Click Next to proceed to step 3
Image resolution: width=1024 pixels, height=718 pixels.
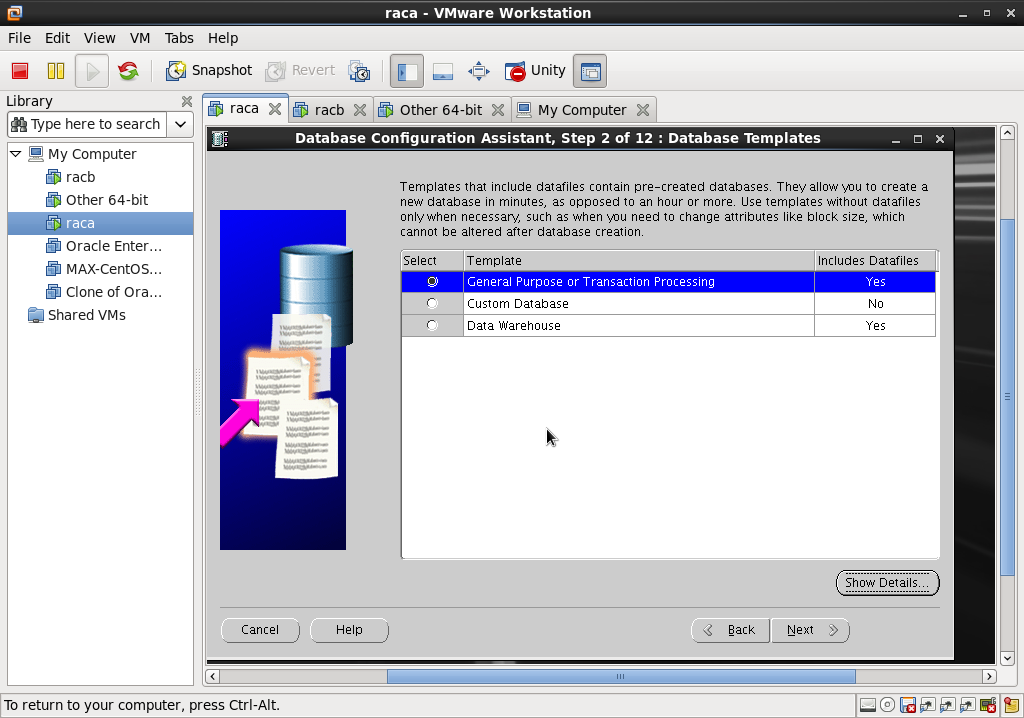coord(810,630)
